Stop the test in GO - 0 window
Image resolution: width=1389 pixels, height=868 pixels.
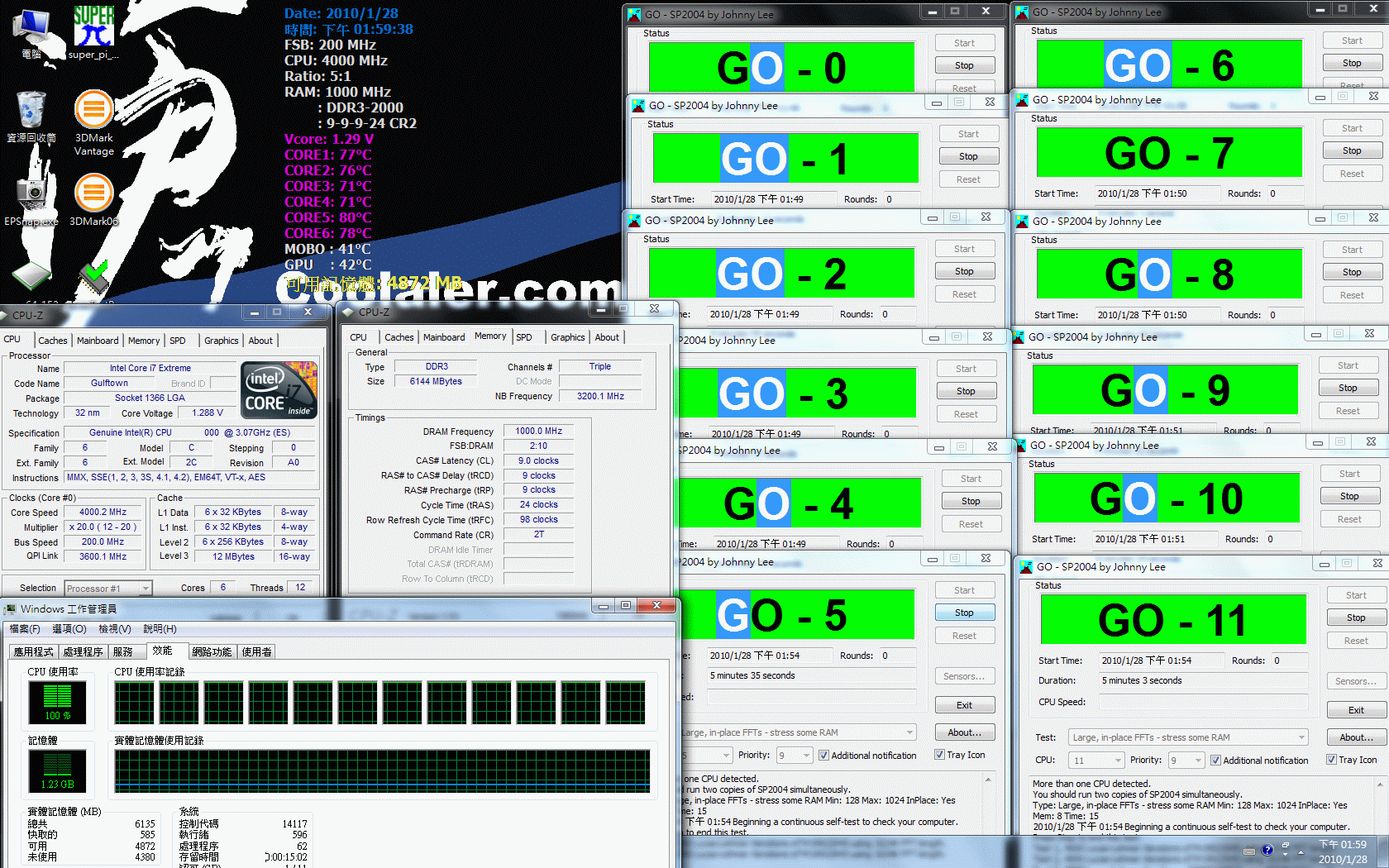pos(965,65)
